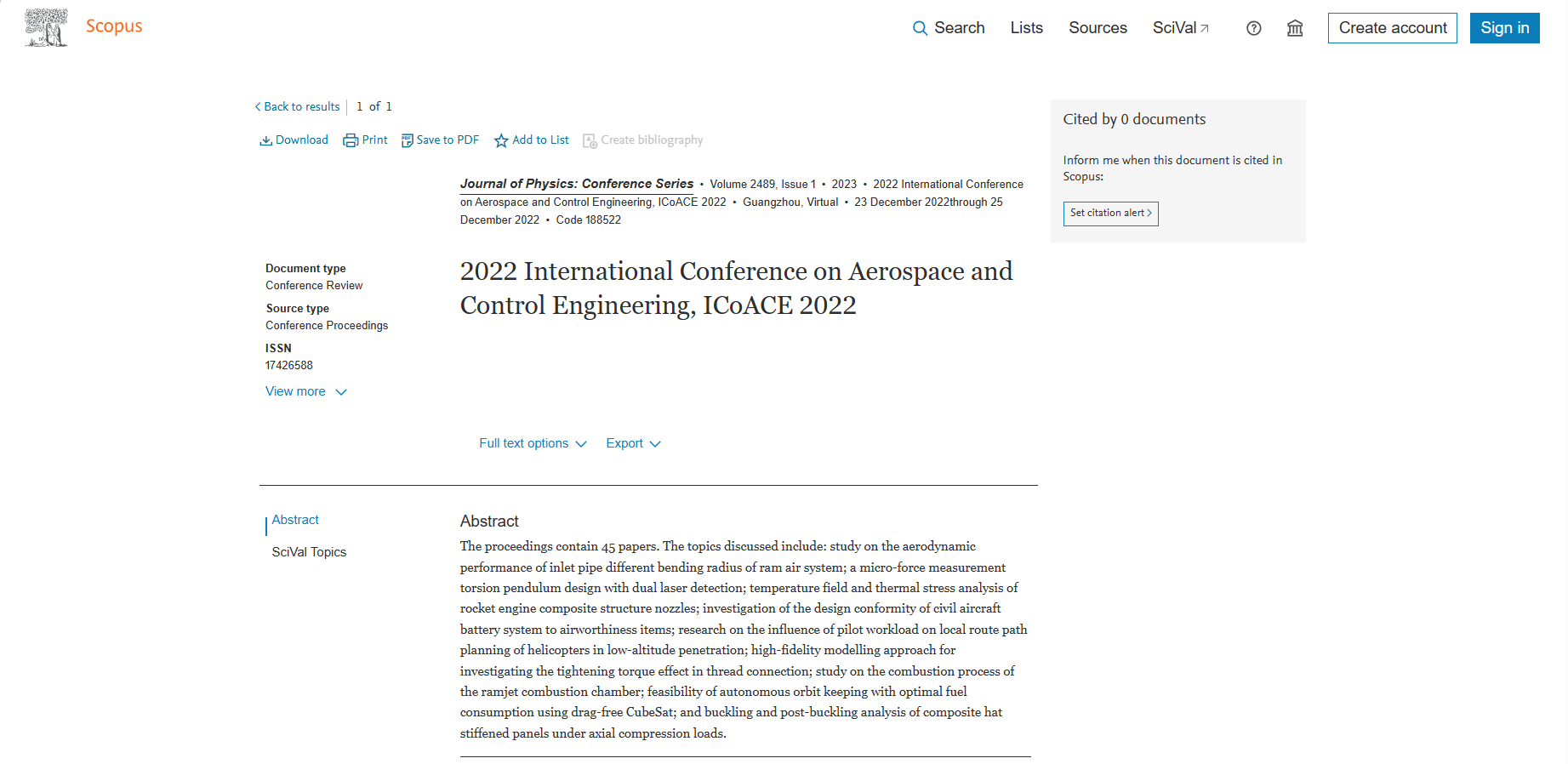Click the Add to List text

pos(540,140)
